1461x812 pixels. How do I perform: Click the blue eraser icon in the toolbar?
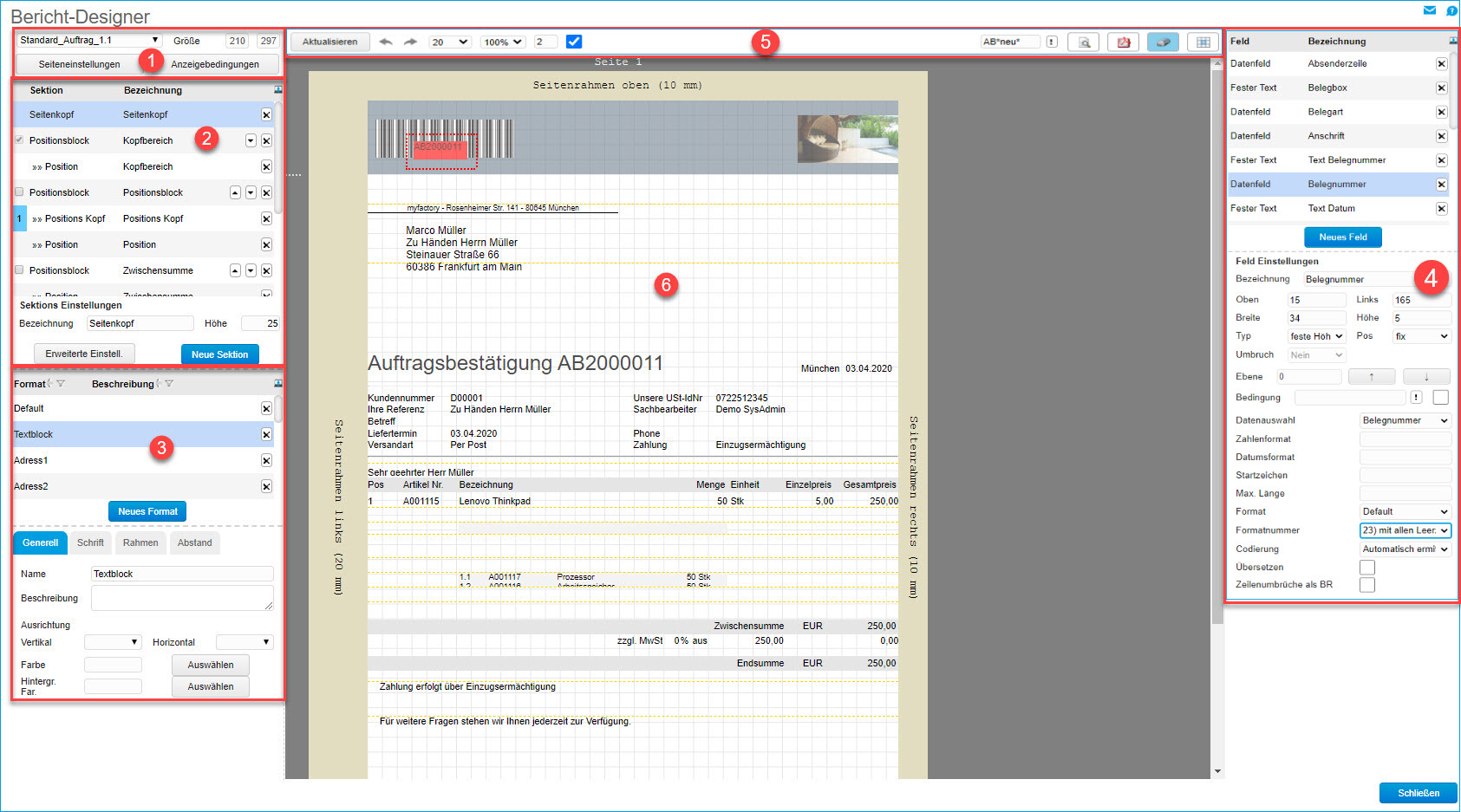pyautogui.click(x=1163, y=42)
